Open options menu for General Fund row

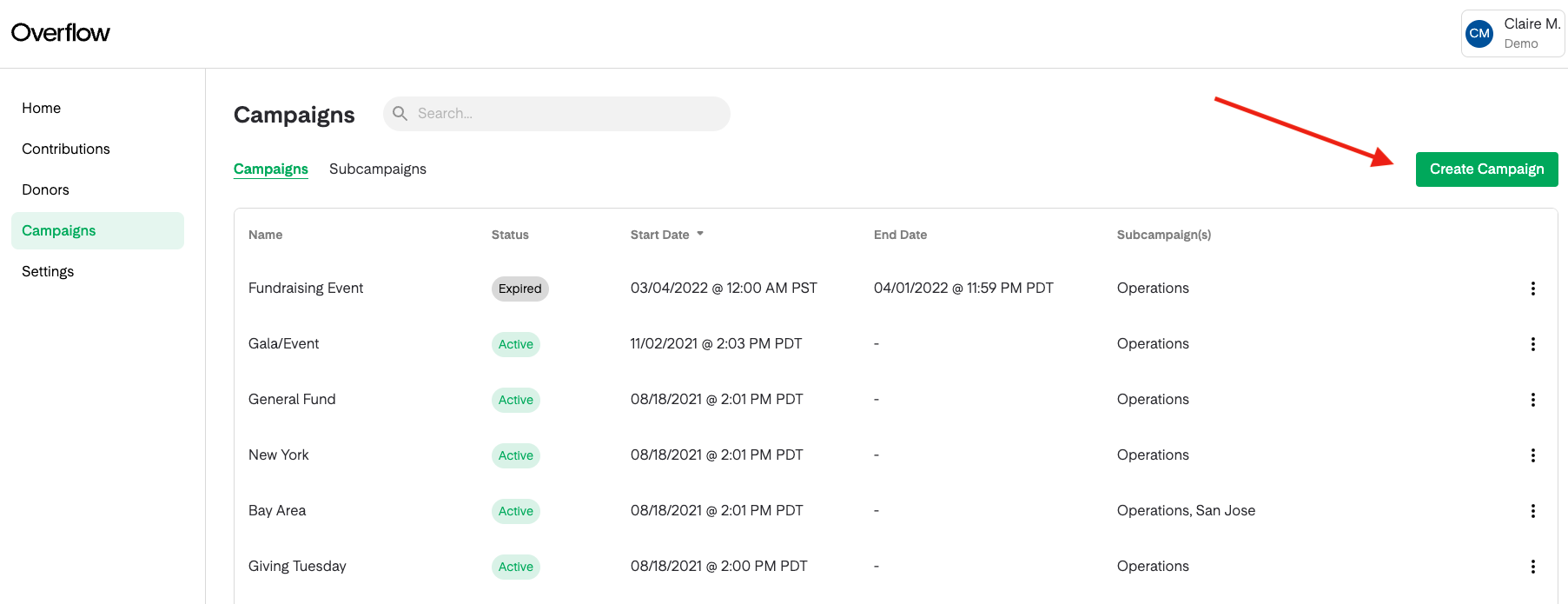[1532, 400]
